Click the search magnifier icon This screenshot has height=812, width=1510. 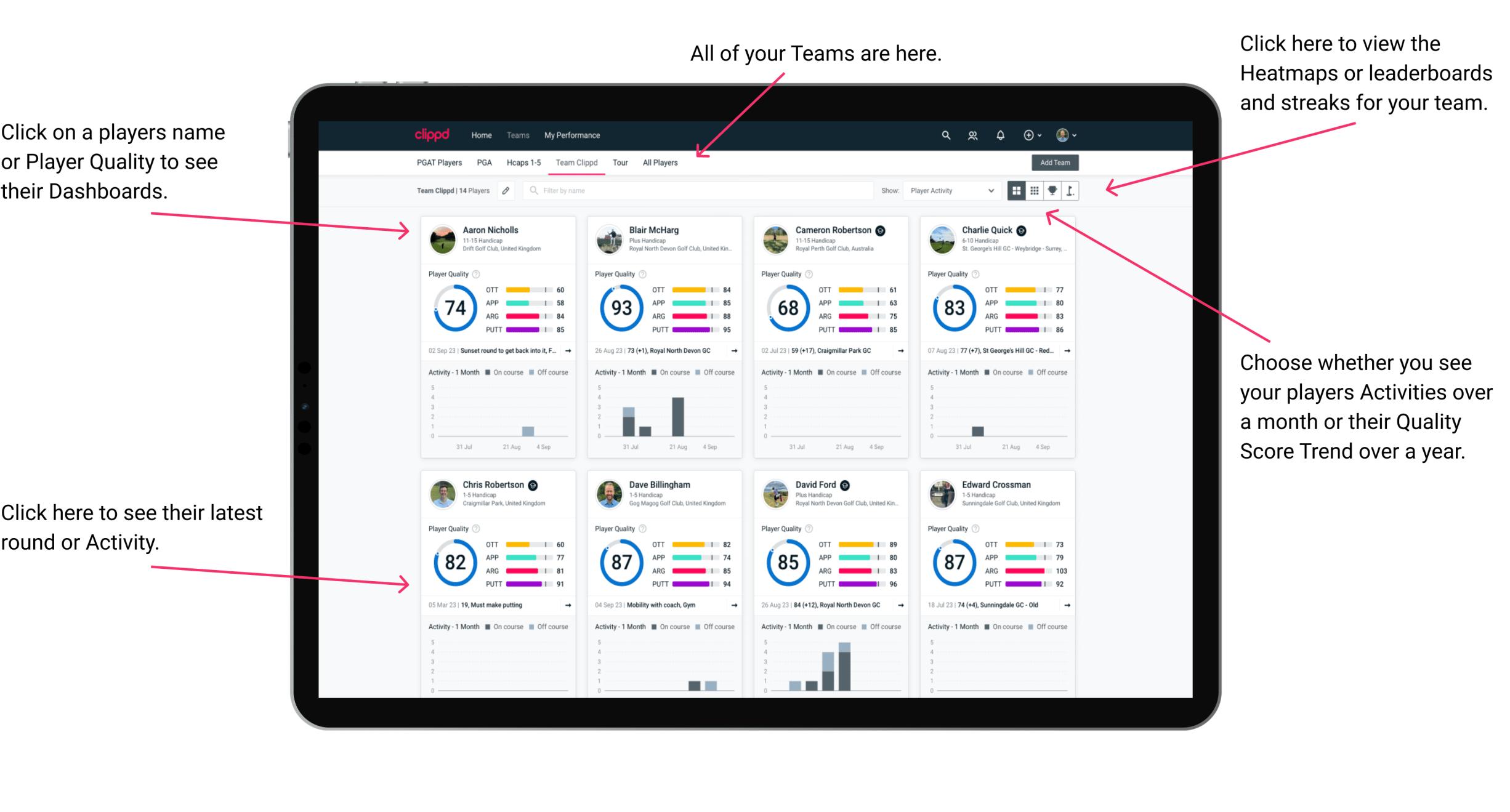[x=945, y=134]
